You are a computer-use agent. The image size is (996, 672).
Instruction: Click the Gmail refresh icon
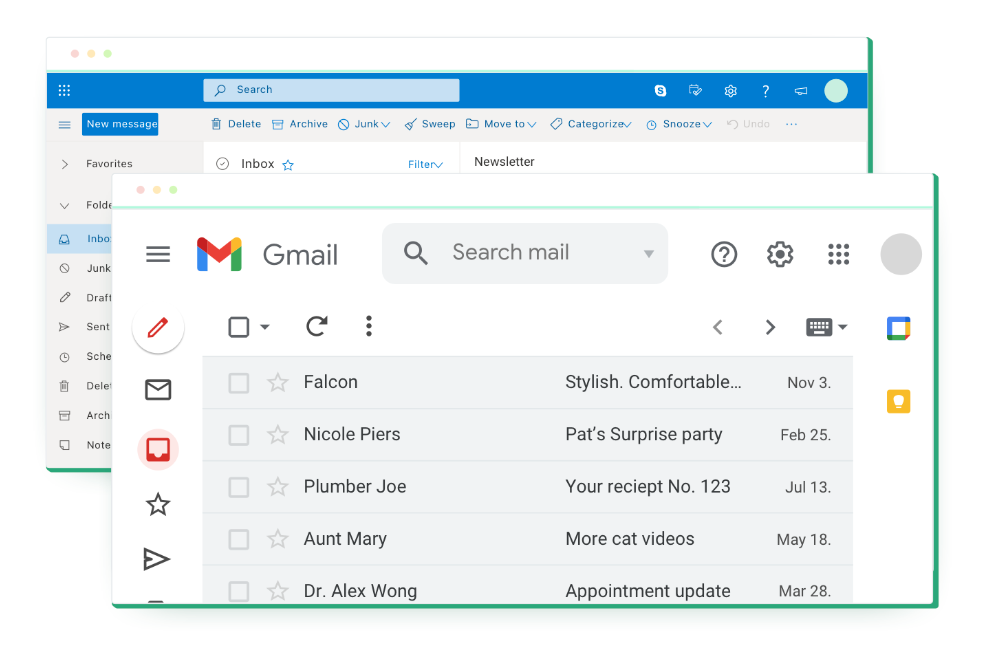coord(317,326)
